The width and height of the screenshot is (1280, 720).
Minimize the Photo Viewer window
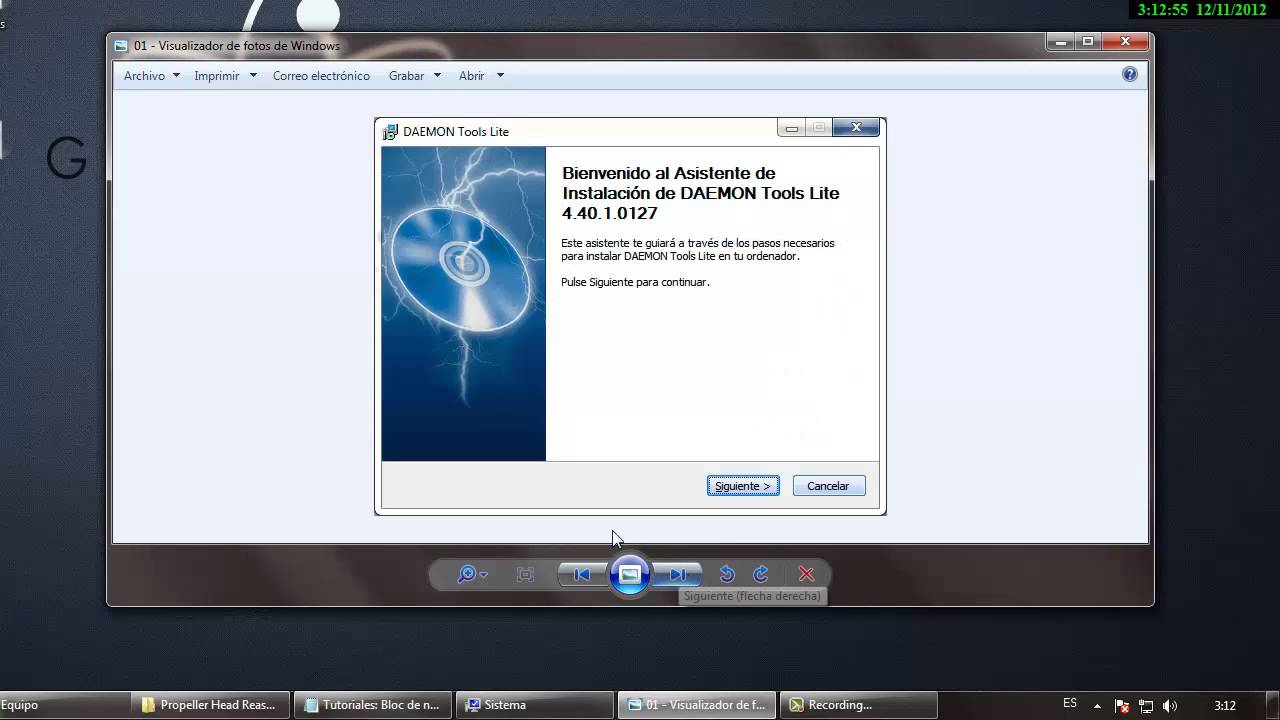point(1061,41)
